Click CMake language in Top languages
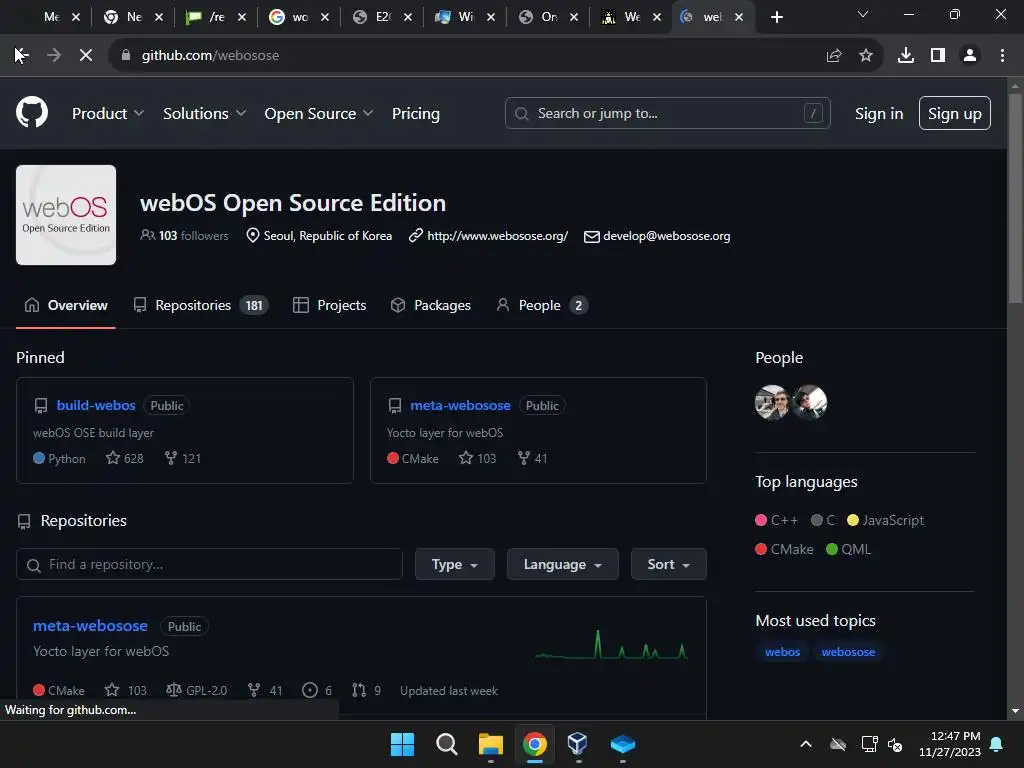This screenshot has height=768, width=1024. 784,549
